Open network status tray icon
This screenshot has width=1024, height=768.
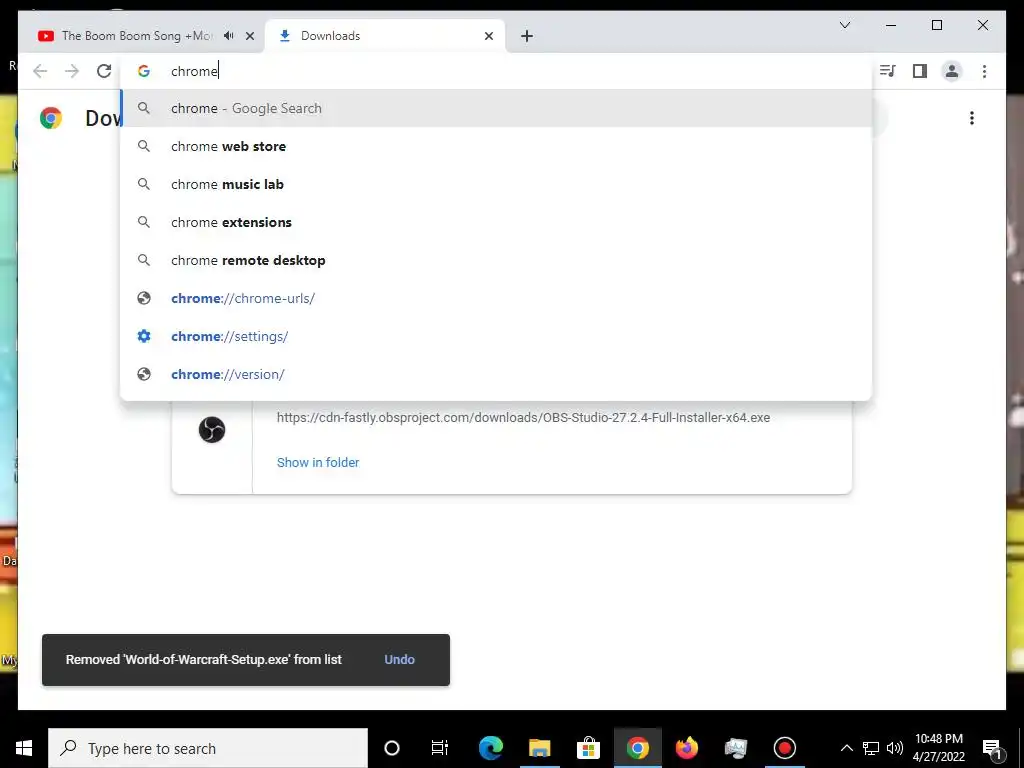871,748
